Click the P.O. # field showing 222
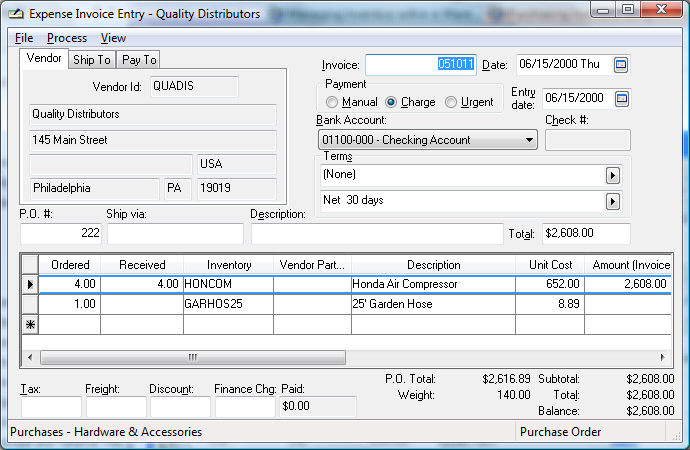Viewport: 690px width, 450px height. 61,233
